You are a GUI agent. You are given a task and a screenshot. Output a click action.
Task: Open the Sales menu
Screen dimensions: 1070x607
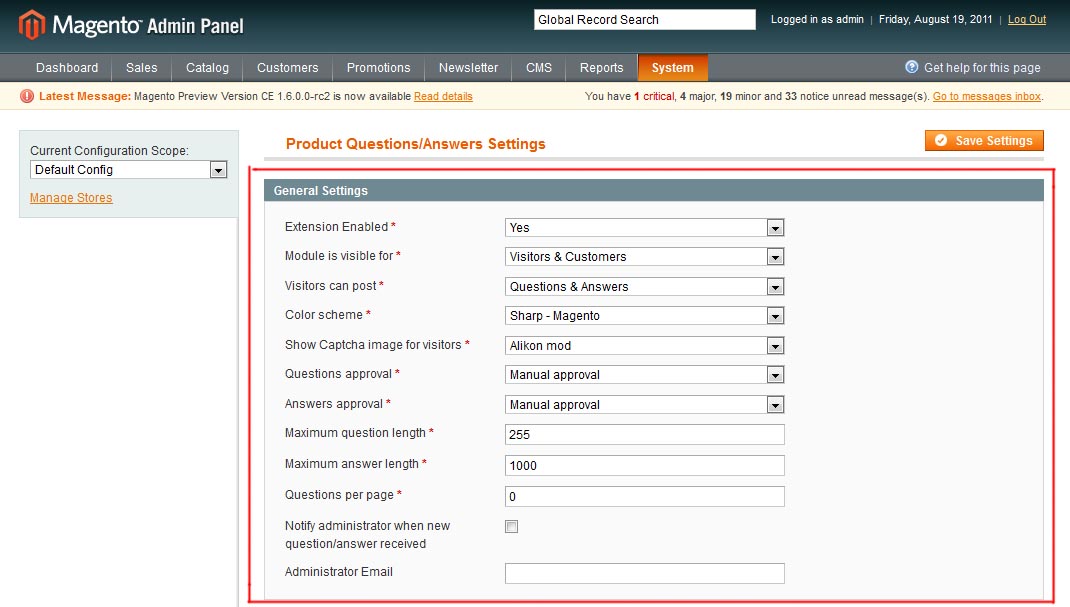coord(141,68)
